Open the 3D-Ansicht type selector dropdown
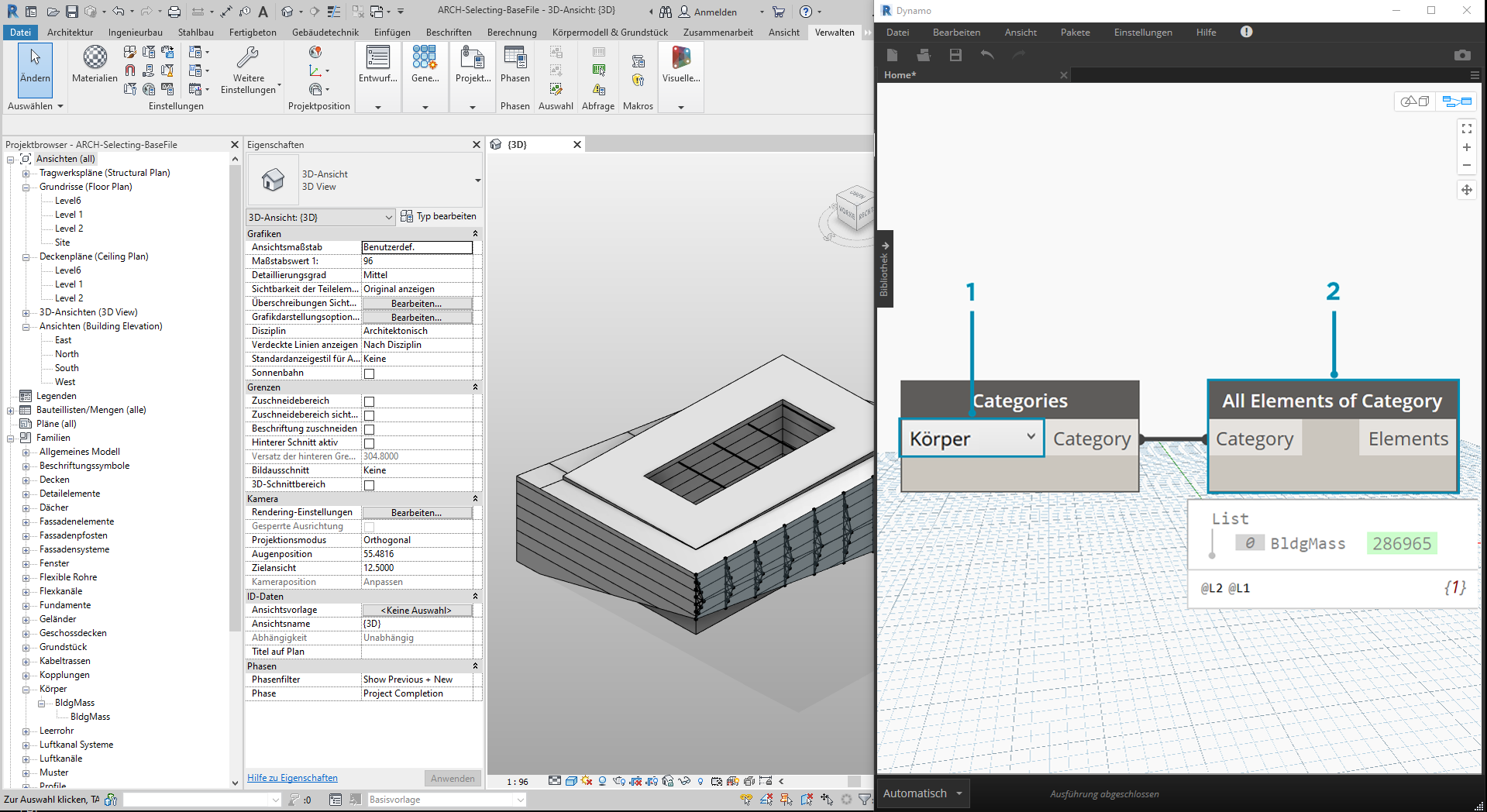This screenshot has height=812, width=1487. tap(364, 180)
